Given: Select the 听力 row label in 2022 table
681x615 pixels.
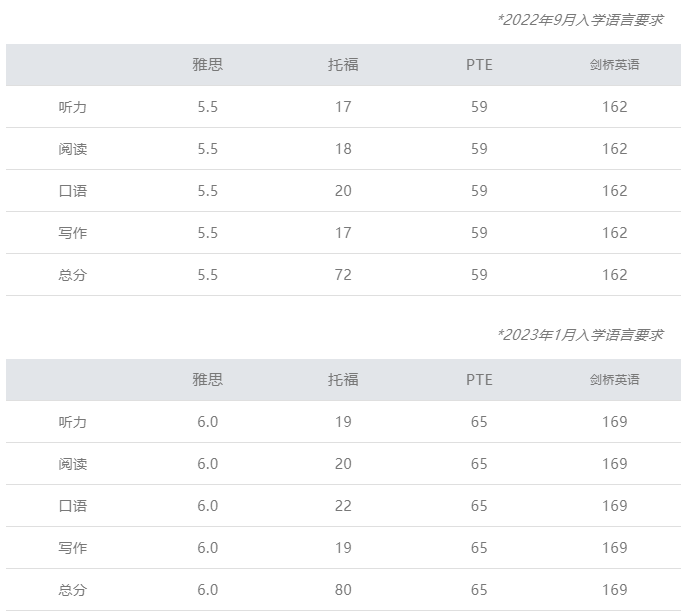Looking at the screenshot, I should click(73, 107).
